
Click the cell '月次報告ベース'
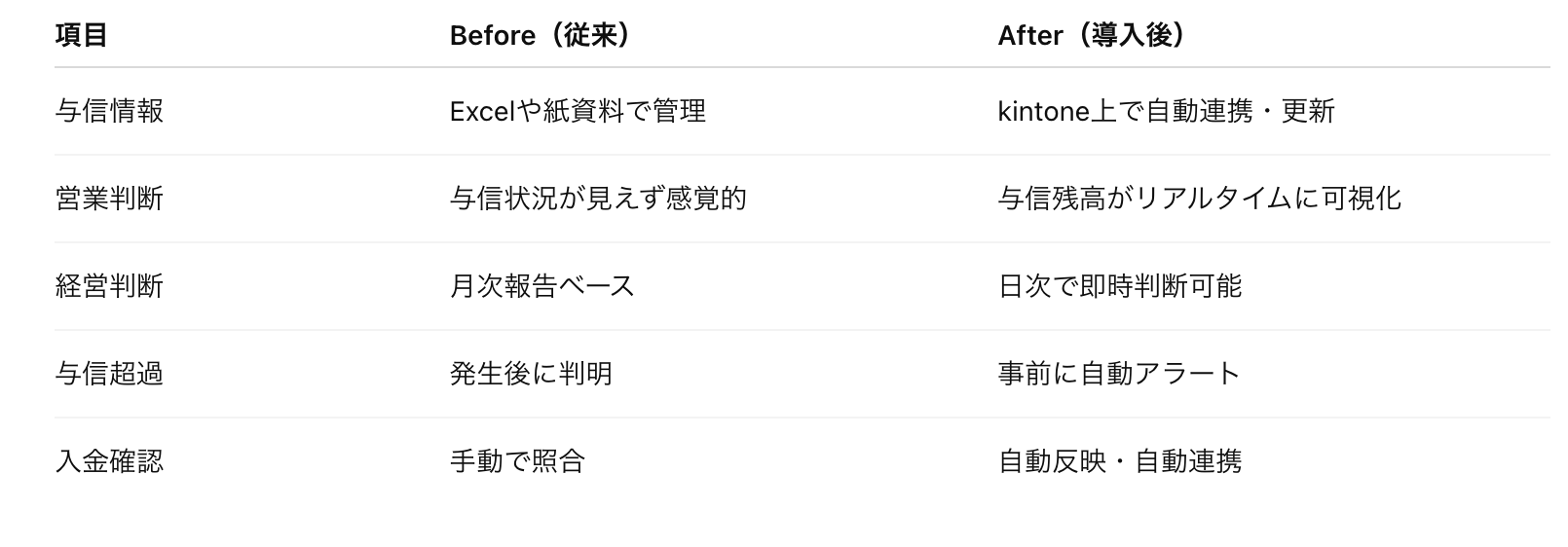point(542,287)
